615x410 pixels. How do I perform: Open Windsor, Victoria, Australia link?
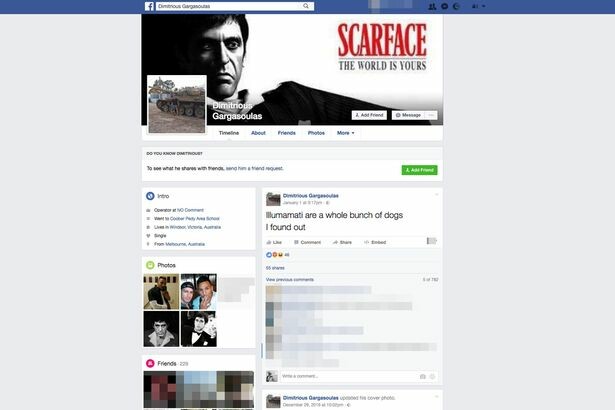click(x=195, y=227)
